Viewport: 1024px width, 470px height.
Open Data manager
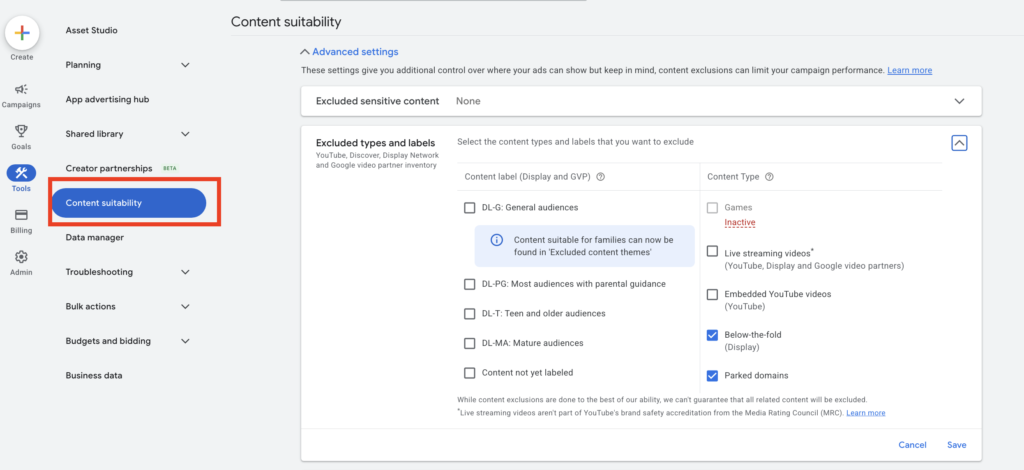click(x=95, y=238)
